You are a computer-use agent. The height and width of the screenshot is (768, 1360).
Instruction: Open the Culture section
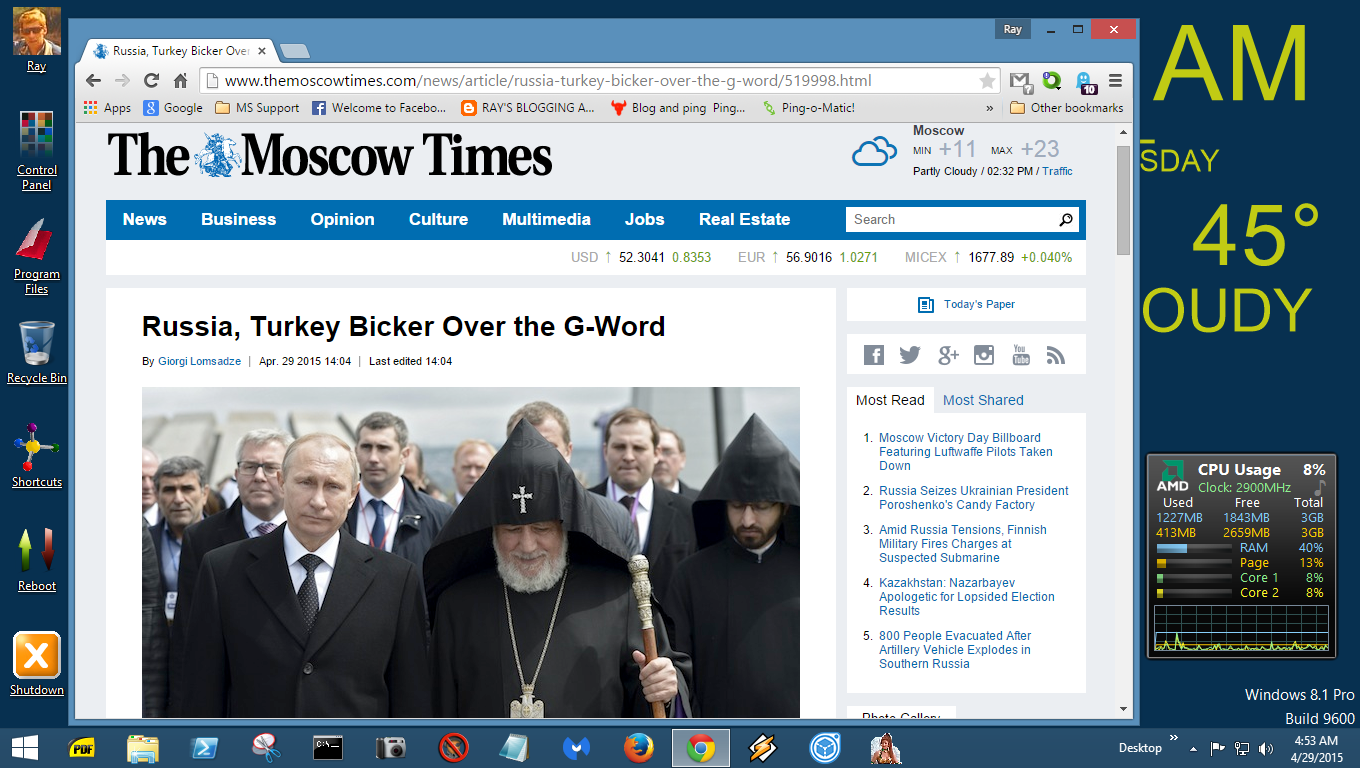(438, 220)
